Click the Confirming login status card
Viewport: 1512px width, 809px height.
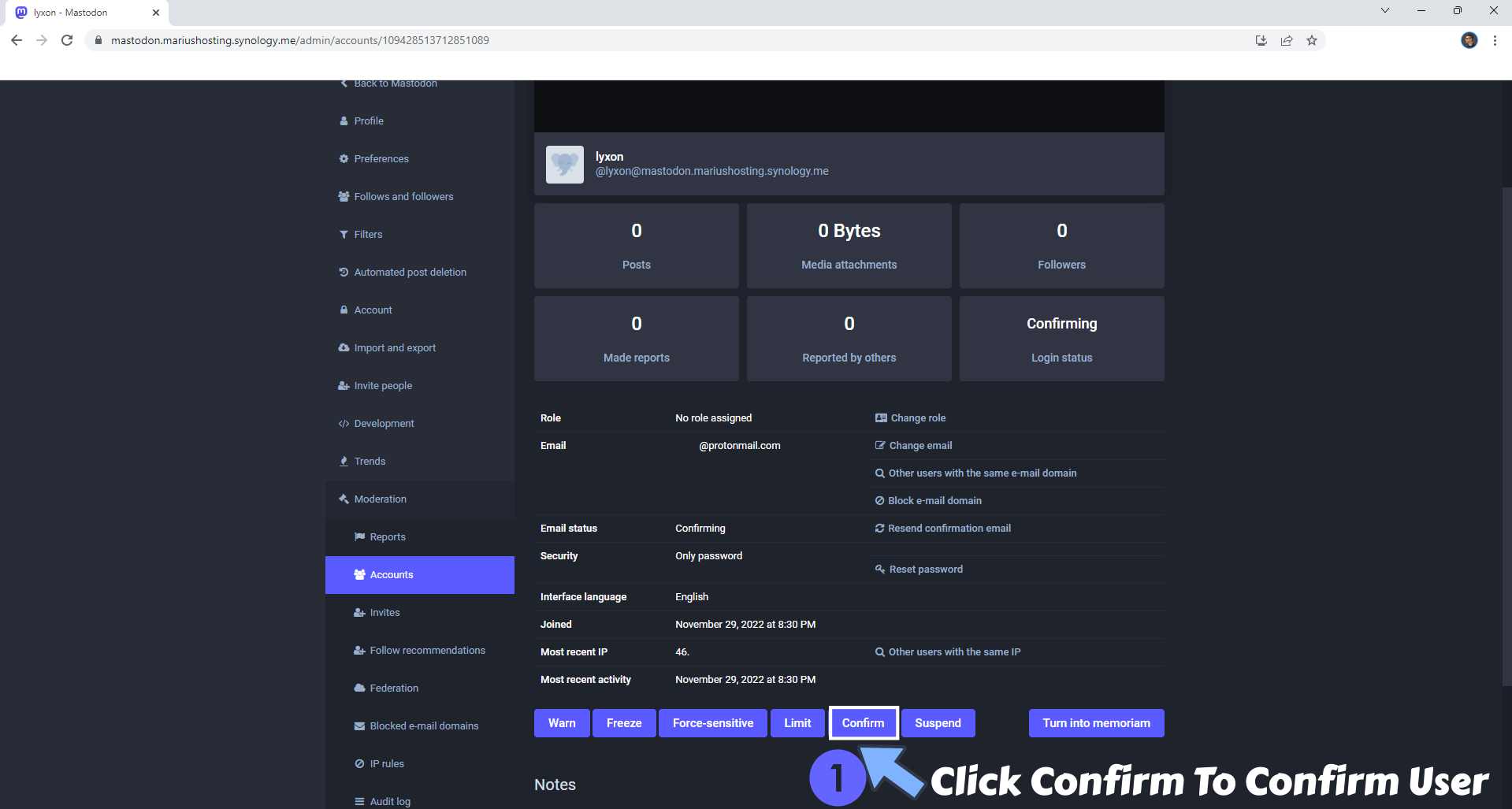(1062, 339)
